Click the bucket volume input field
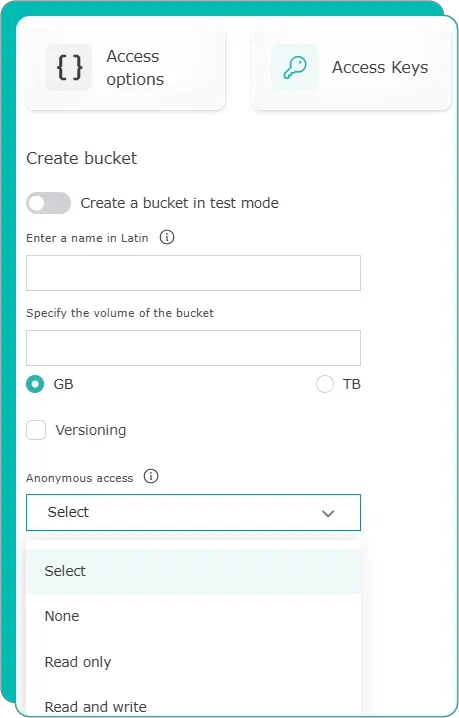Screen dimensions: 459x718 [x=193, y=348]
